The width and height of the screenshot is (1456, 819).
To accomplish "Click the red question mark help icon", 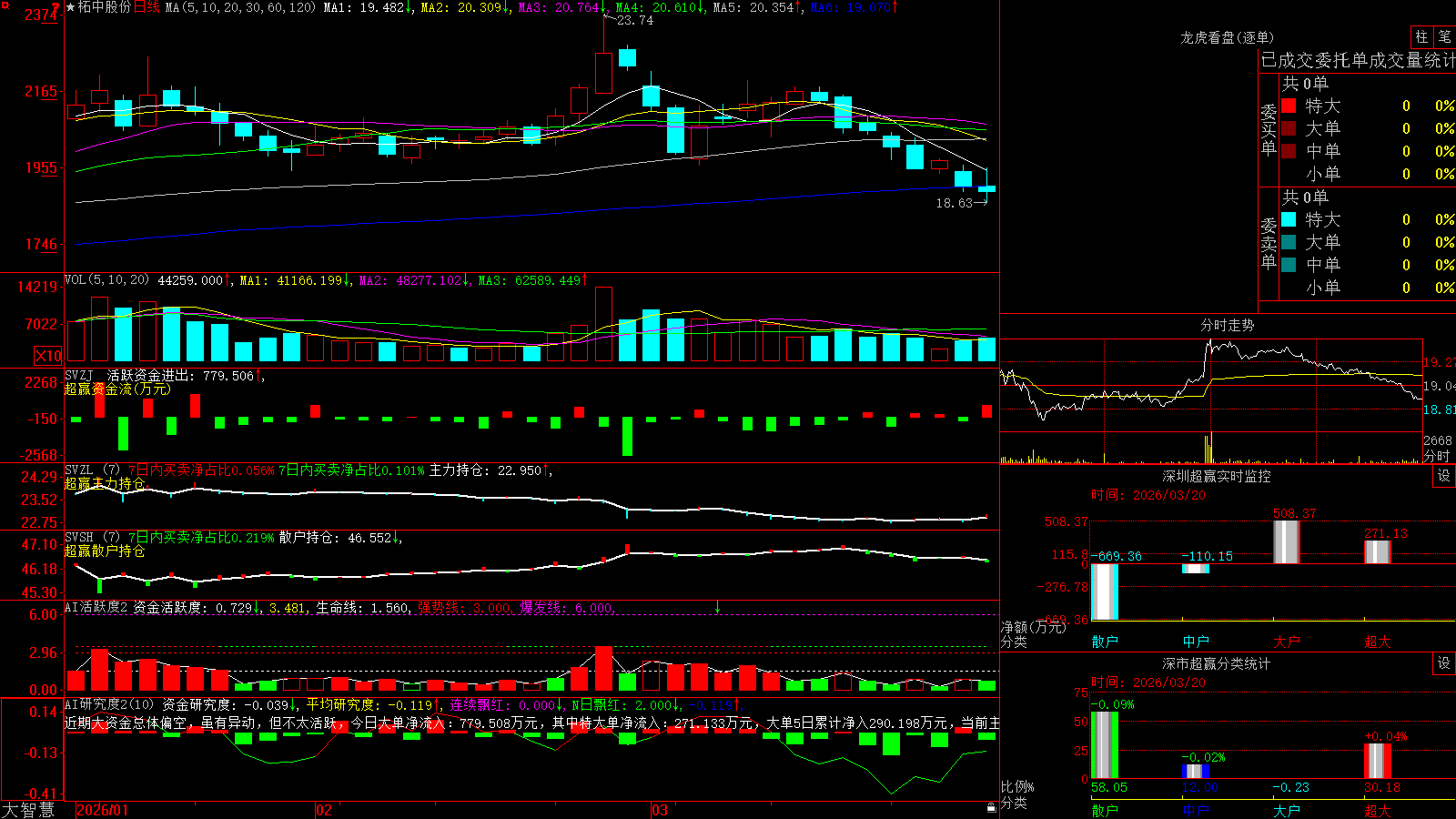I will coord(56,7).
